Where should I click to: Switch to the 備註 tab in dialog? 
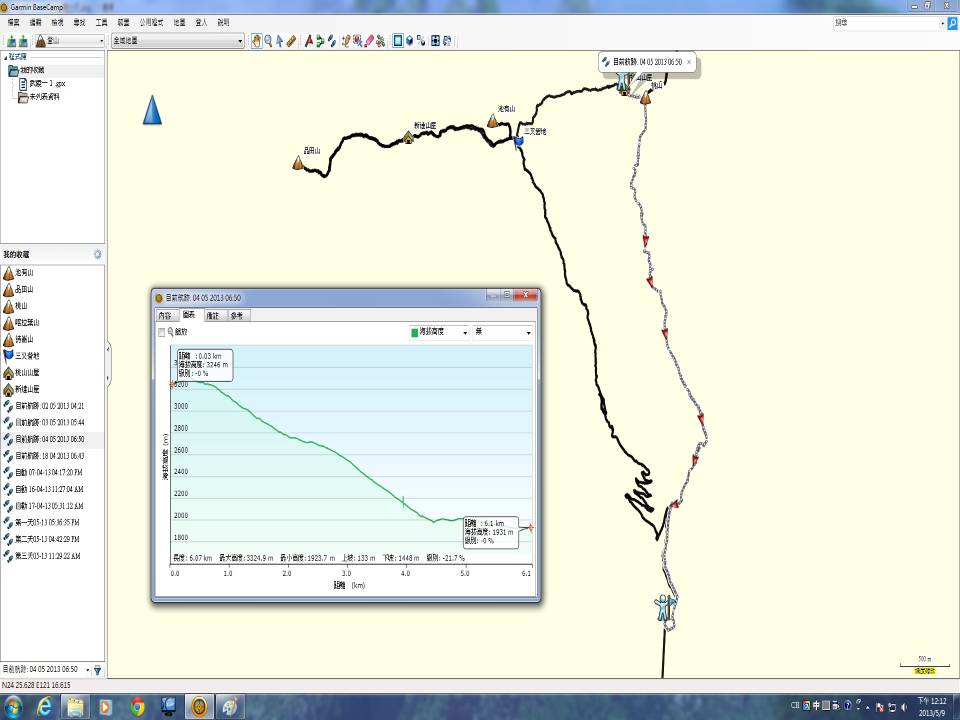212,315
